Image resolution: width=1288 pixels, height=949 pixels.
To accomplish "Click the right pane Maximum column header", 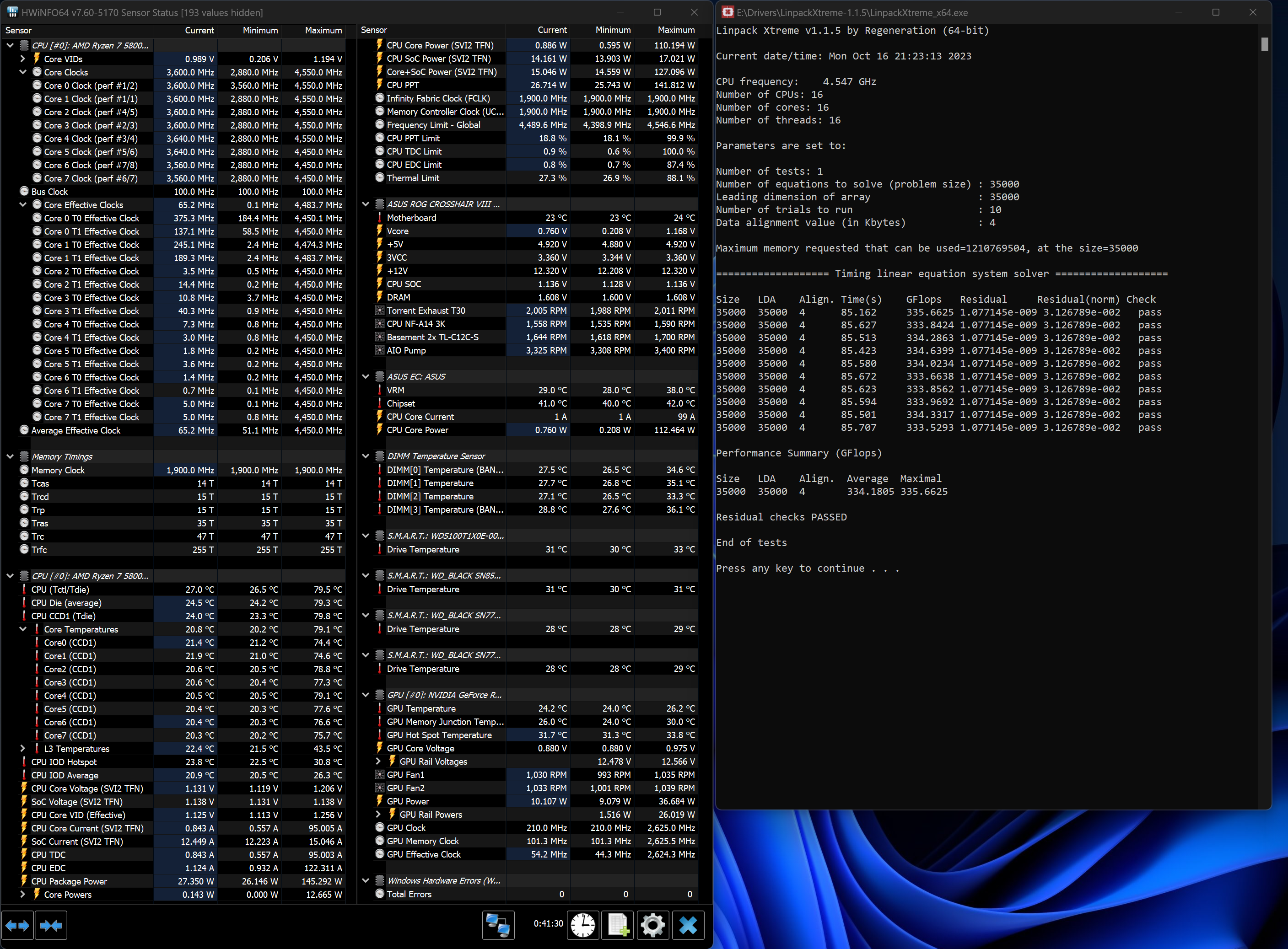I will (666, 30).
